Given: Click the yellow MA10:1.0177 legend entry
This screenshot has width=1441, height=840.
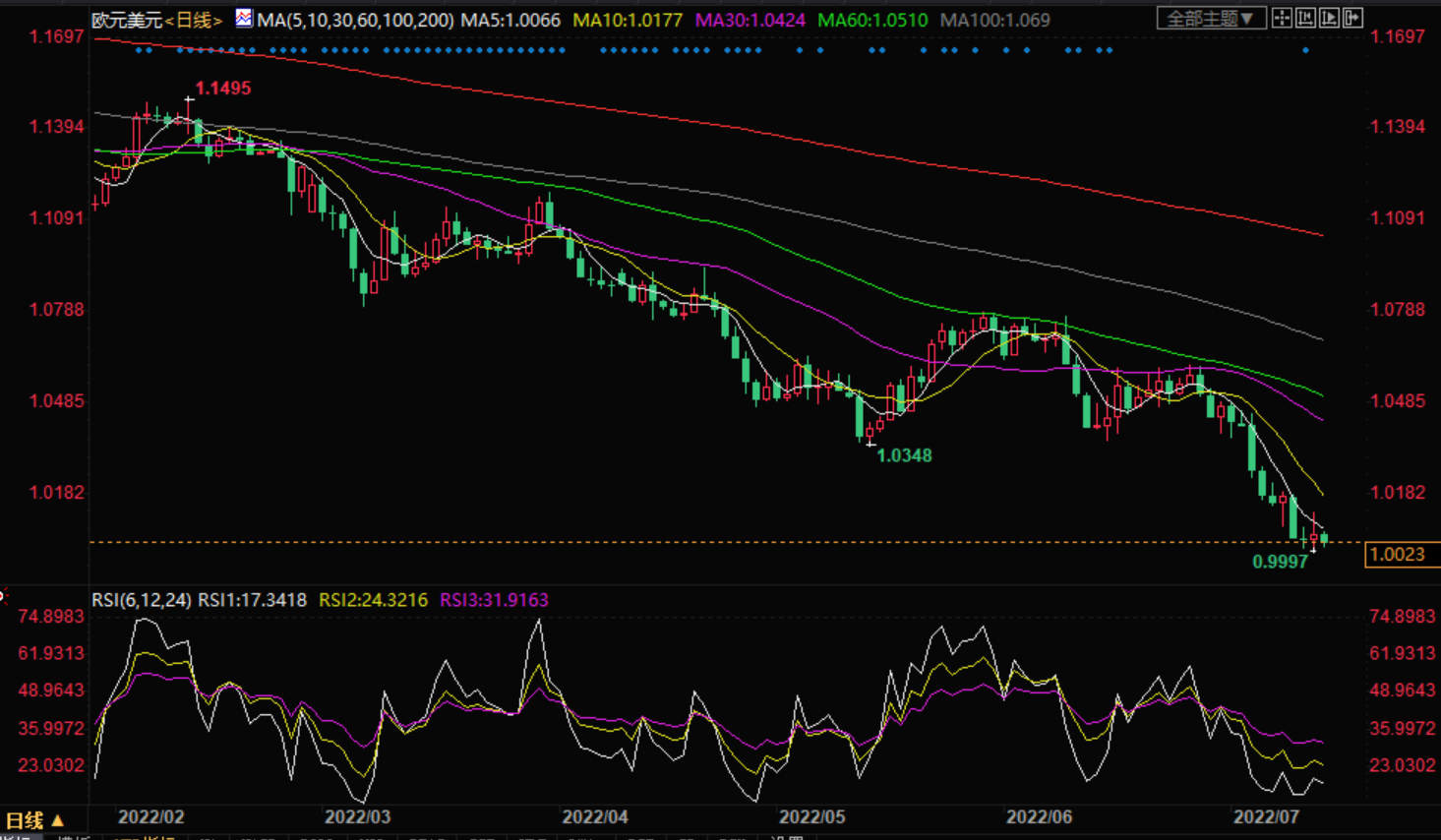Looking at the screenshot, I should (x=627, y=20).
